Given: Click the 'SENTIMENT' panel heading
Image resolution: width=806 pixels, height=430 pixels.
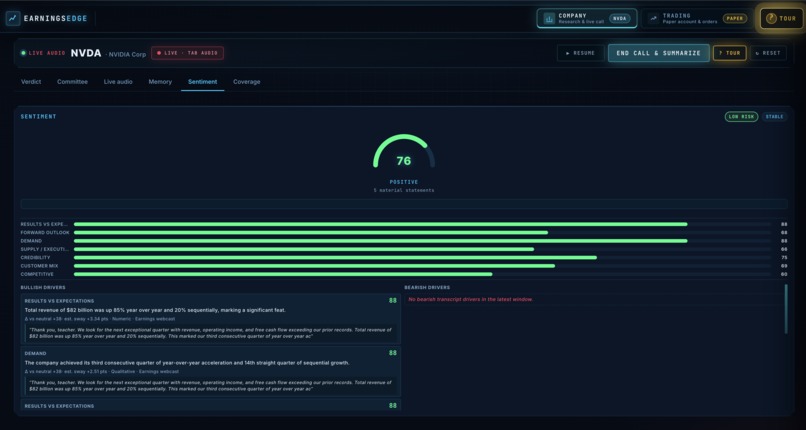Looking at the screenshot, I should click(x=39, y=117).
